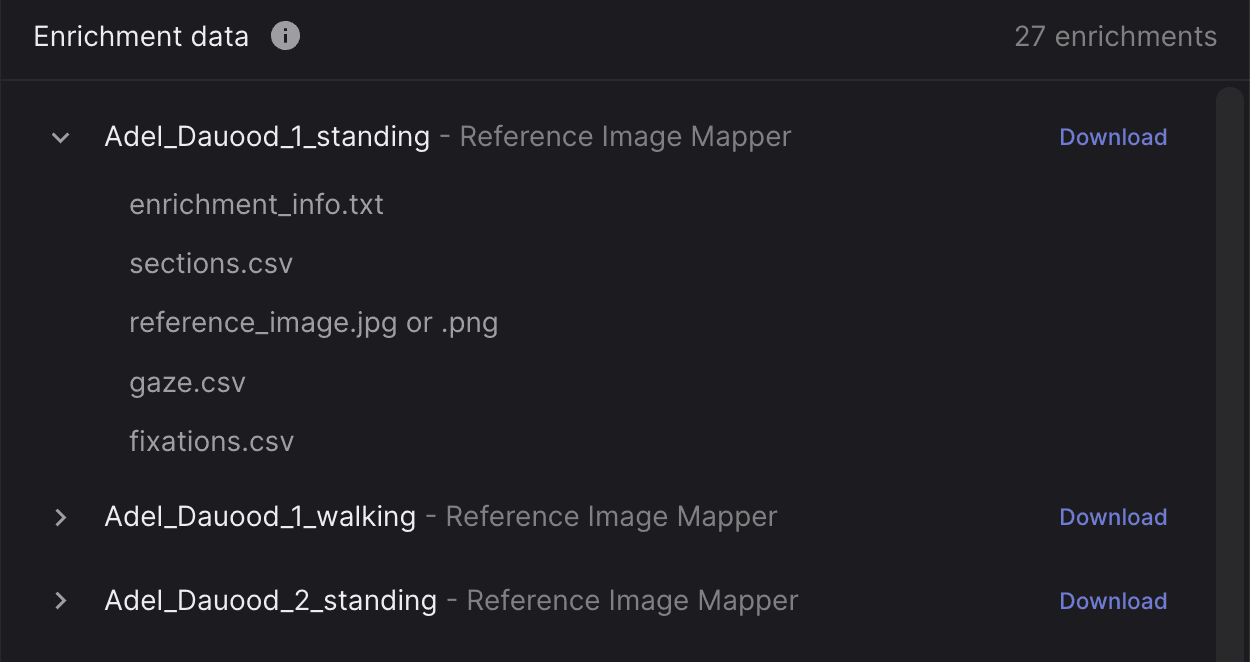Click the enrichment list vertical scrollbar
The height and width of the screenshot is (662, 1250).
(1229, 370)
